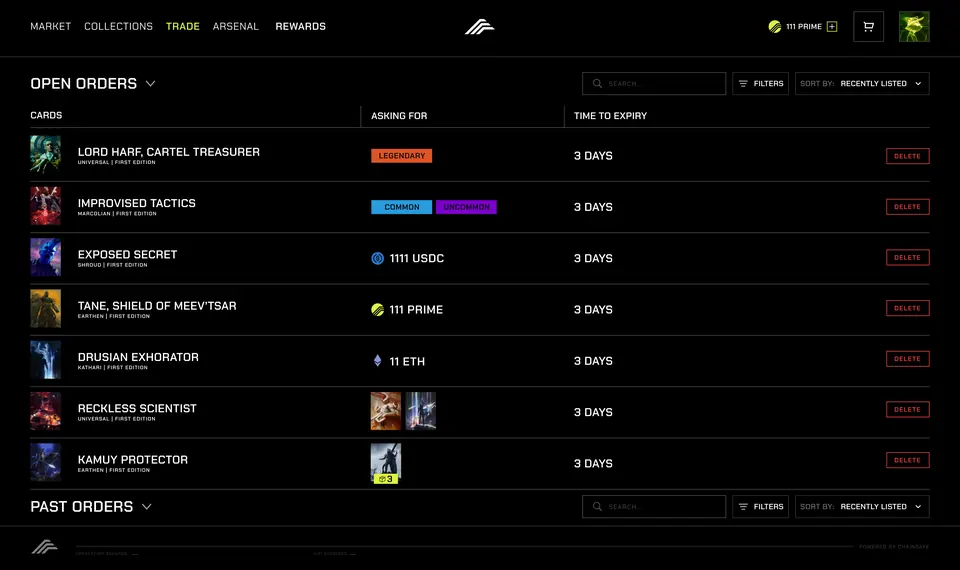Click the ETH icon in Drusian row
The height and width of the screenshot is (570, 960).
point(378,361)
